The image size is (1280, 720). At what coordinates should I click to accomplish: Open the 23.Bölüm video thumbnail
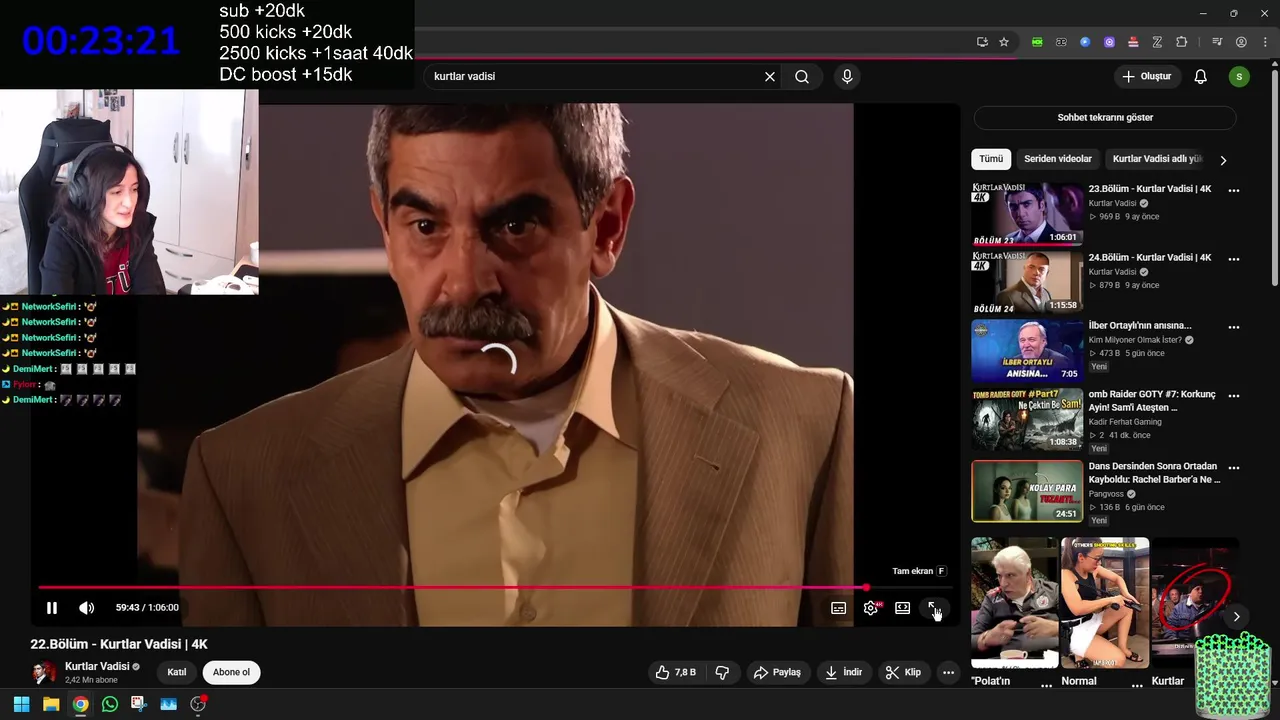1027,213
